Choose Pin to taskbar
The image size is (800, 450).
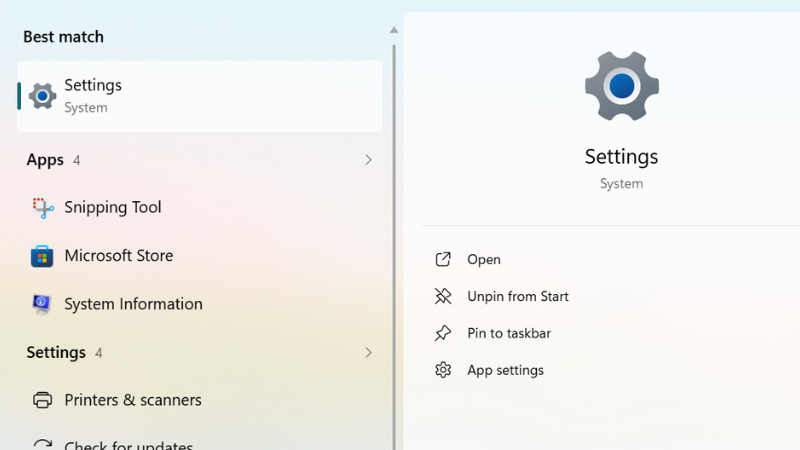tap(509, 333)
